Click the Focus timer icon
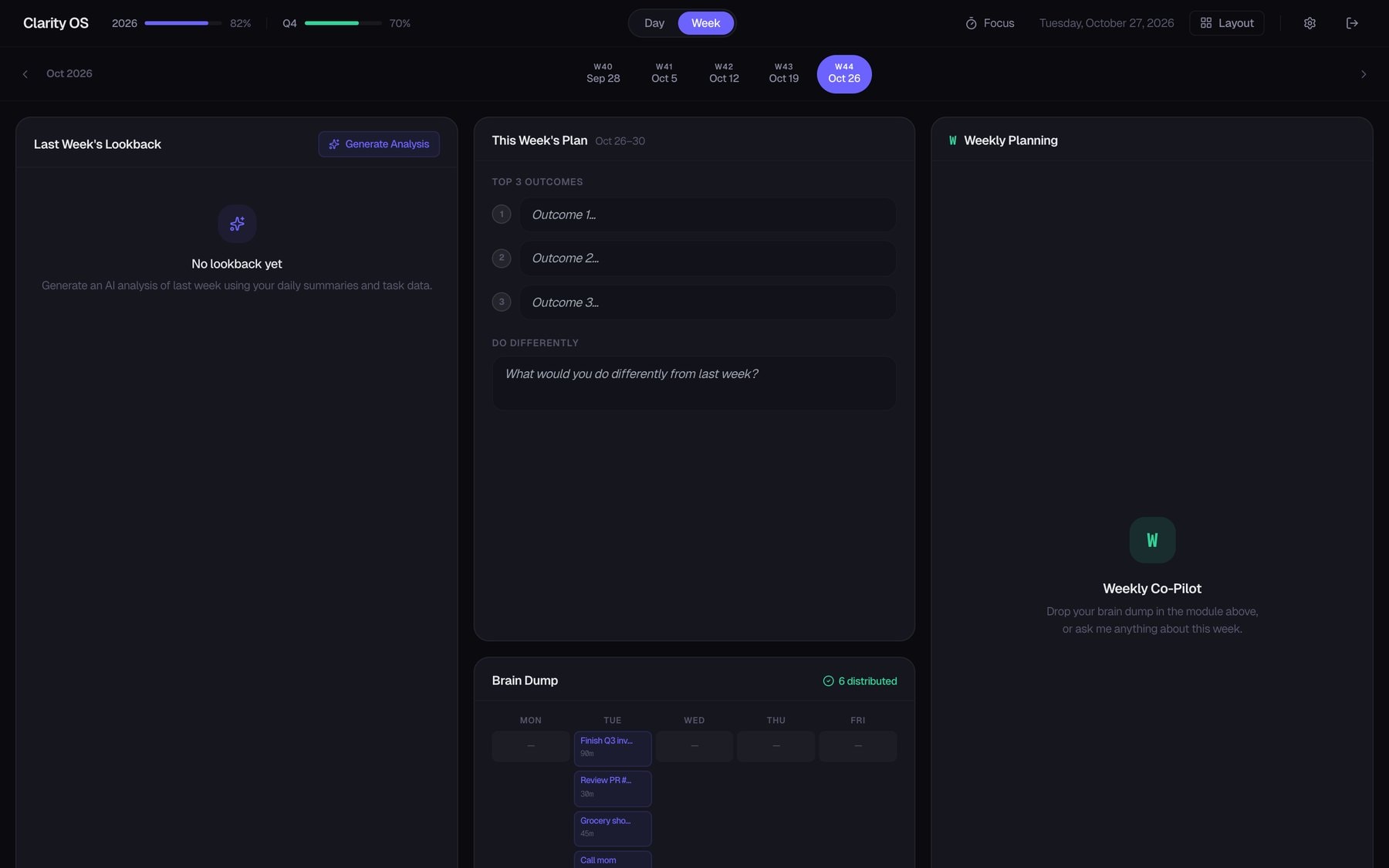 (x=971, y=23)
